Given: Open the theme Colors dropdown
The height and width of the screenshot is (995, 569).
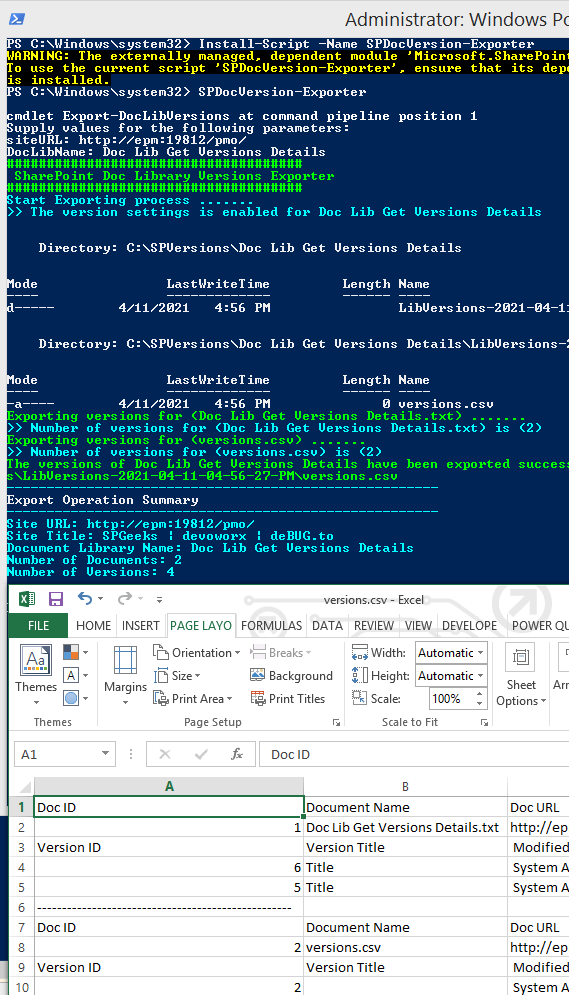Looking at the screenshot, I should coord(75,652).
